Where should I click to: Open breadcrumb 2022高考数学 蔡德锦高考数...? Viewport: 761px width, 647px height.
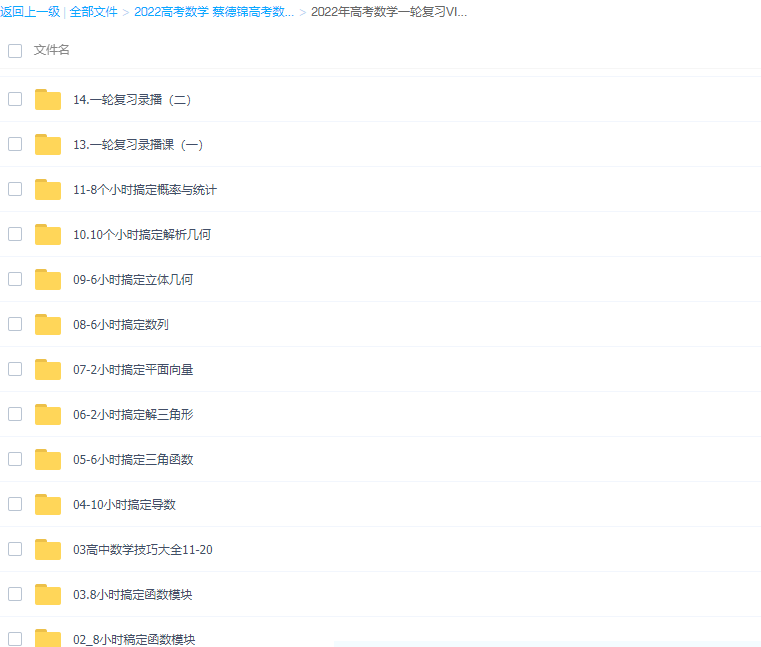click(x=214, y=12)
